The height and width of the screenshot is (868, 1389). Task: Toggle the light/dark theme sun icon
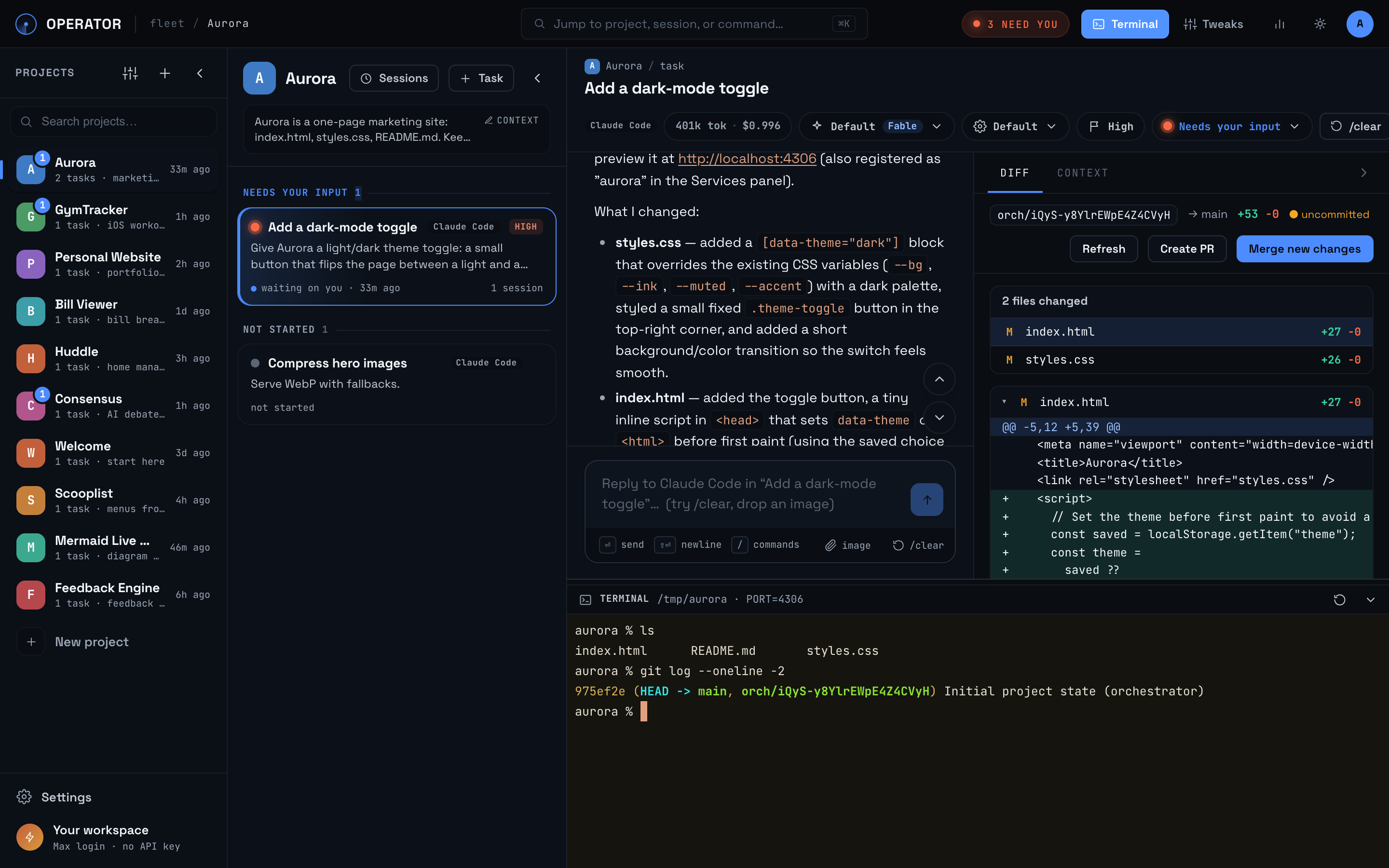1320,24
